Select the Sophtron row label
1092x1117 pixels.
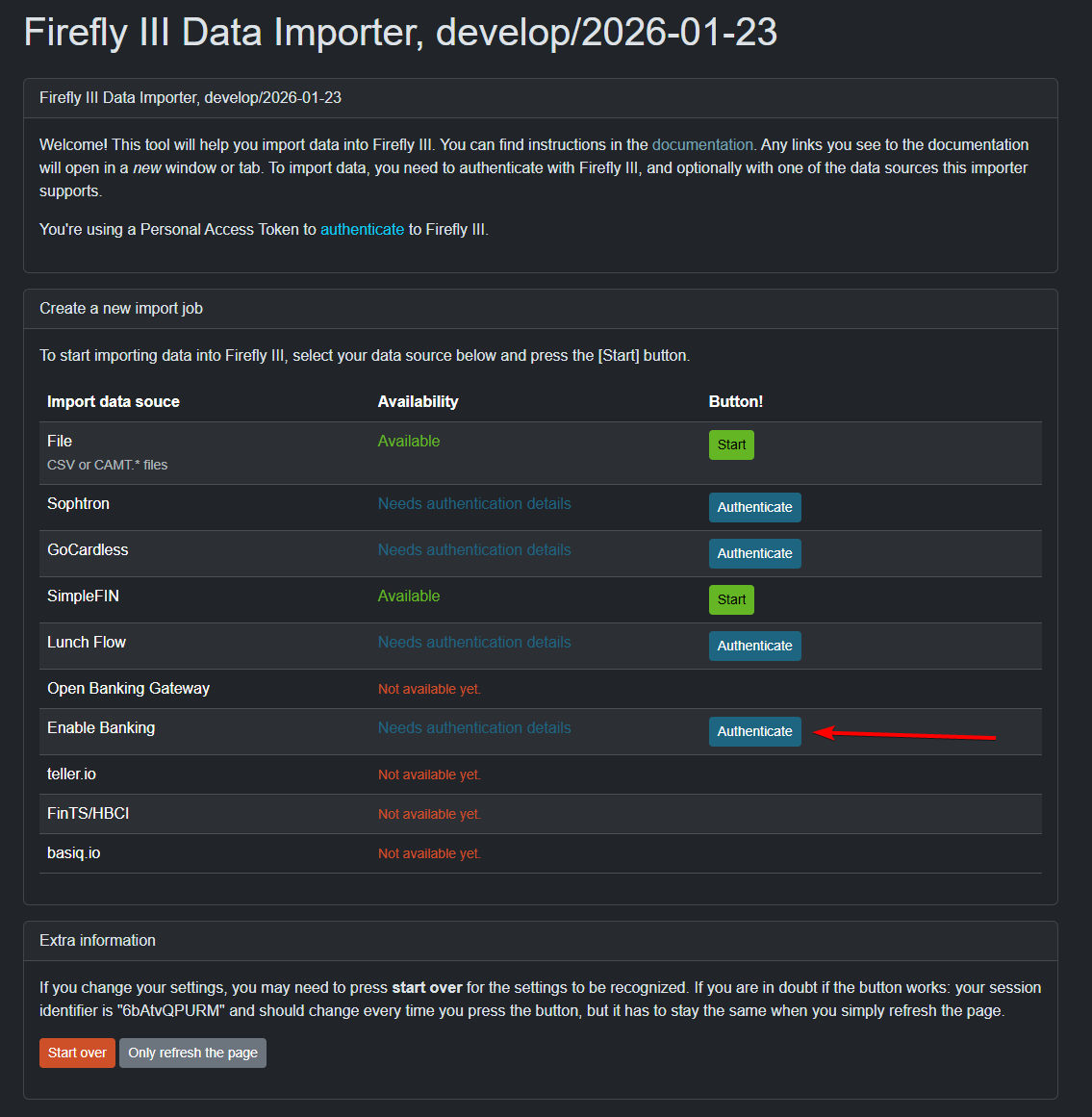pyautogui.click(x=78, y=503)
